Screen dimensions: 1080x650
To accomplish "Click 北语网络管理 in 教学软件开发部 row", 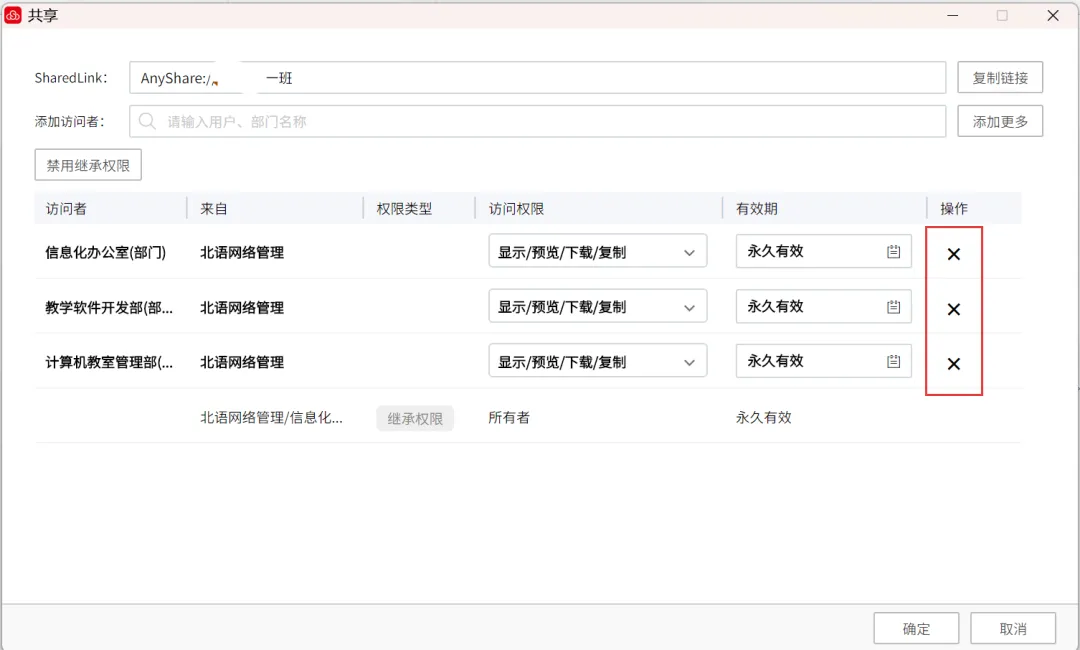I will coord(242,308).
